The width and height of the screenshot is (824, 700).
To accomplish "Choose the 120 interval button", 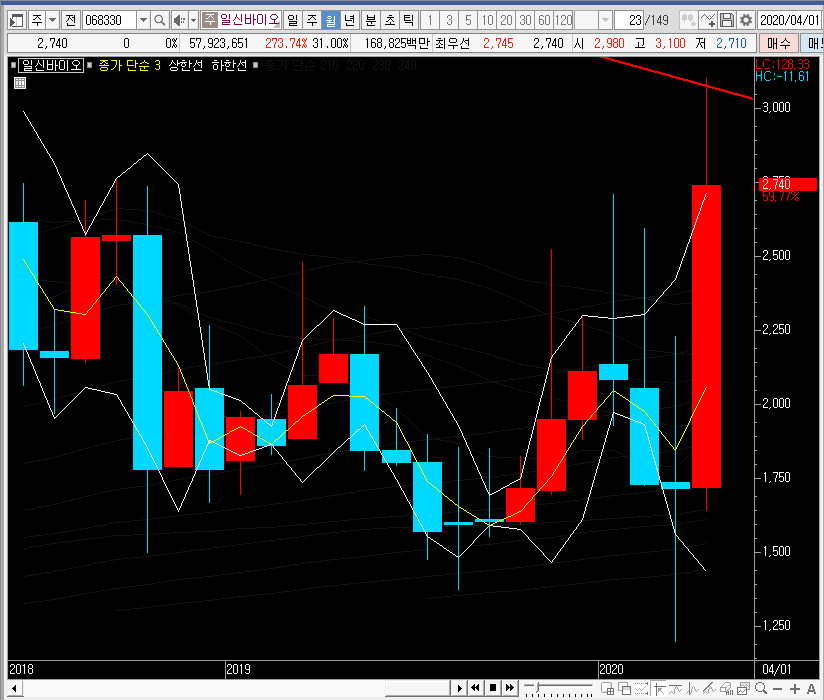I will pos(563,20).
